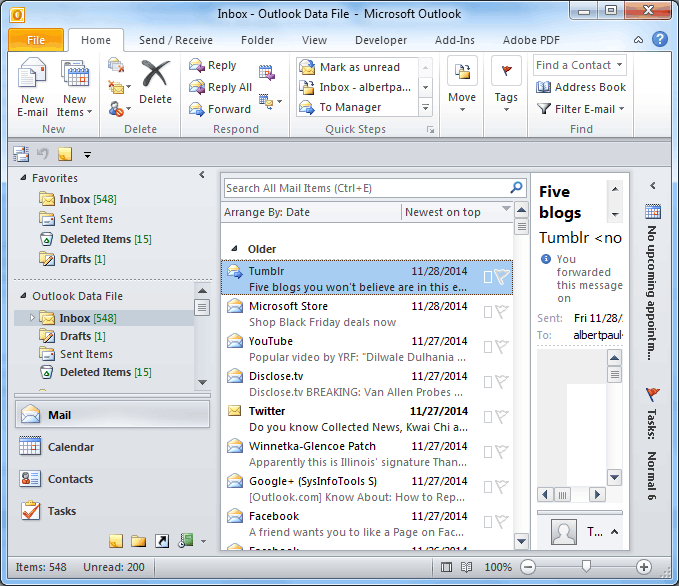Screen dimensions: 679x586
Task: Click the Outlook Help question mark icon
Action: [x=660, y=39]
